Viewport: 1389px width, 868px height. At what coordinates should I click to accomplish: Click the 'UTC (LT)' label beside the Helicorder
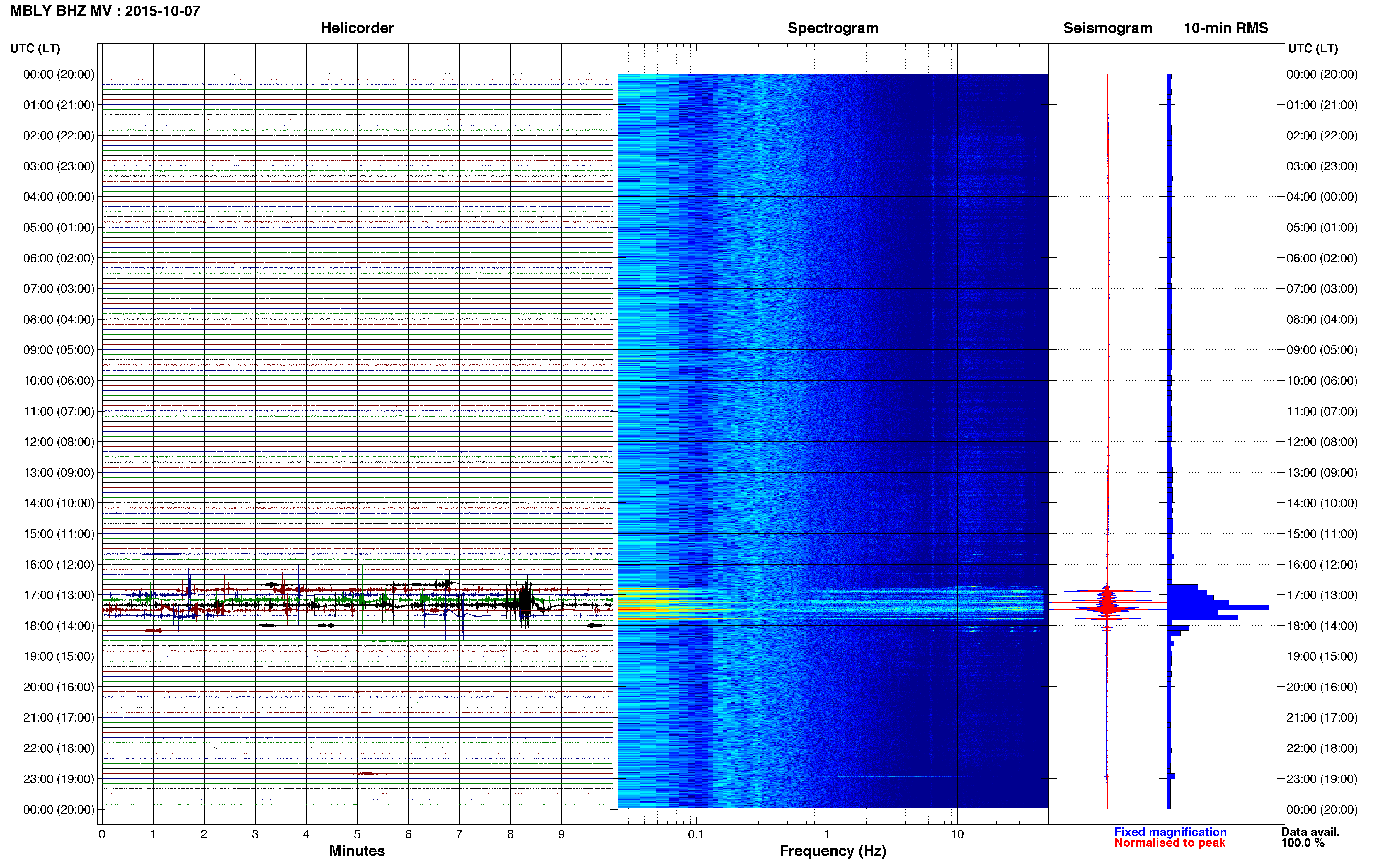point(35,48)
